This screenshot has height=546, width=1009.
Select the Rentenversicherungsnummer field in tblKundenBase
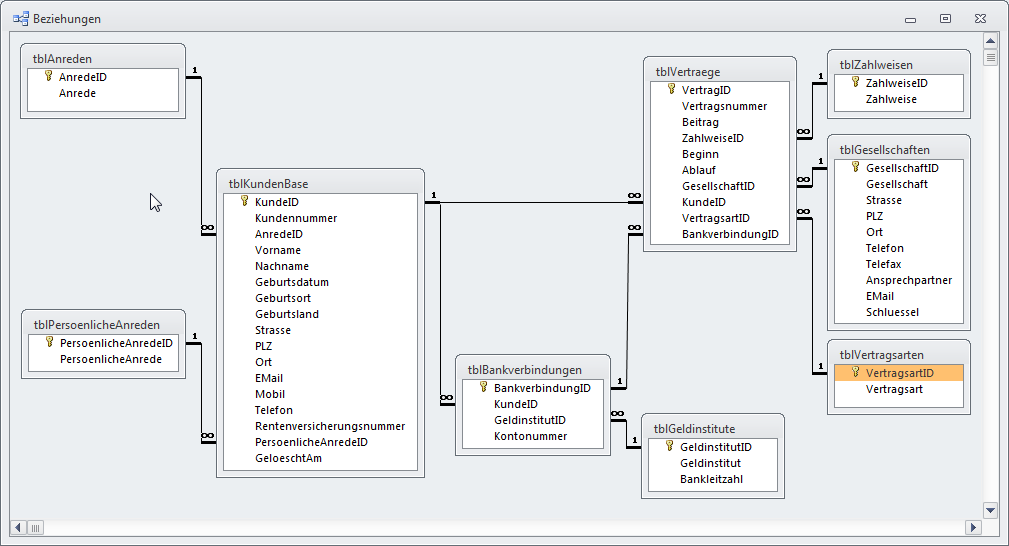pyautogui.click(x=329, y=426)
